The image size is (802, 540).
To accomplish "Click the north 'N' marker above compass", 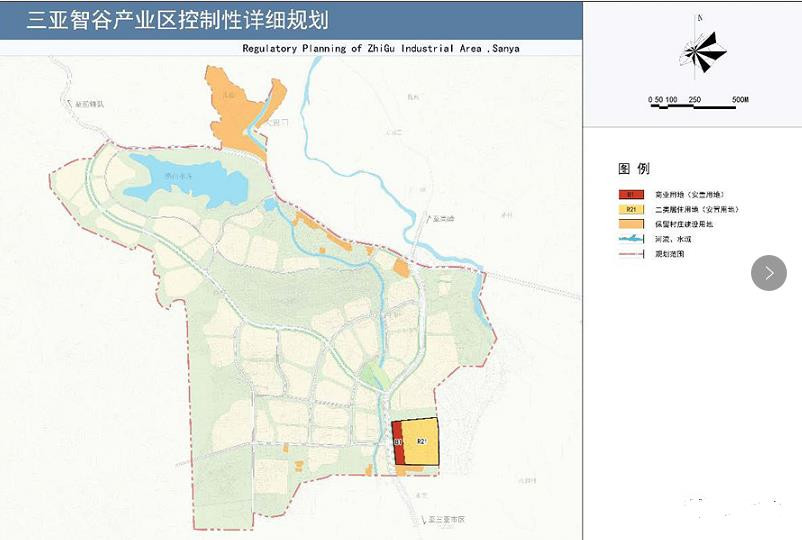I will tap(701, 17).
